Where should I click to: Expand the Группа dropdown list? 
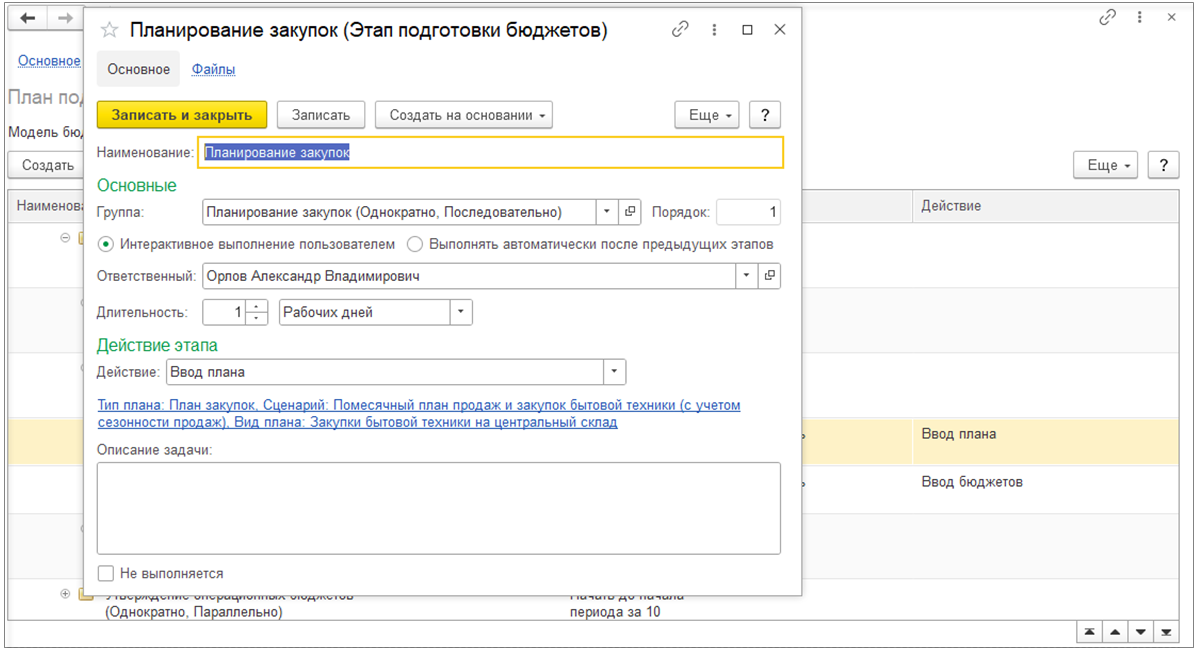[x=608, y=212]
